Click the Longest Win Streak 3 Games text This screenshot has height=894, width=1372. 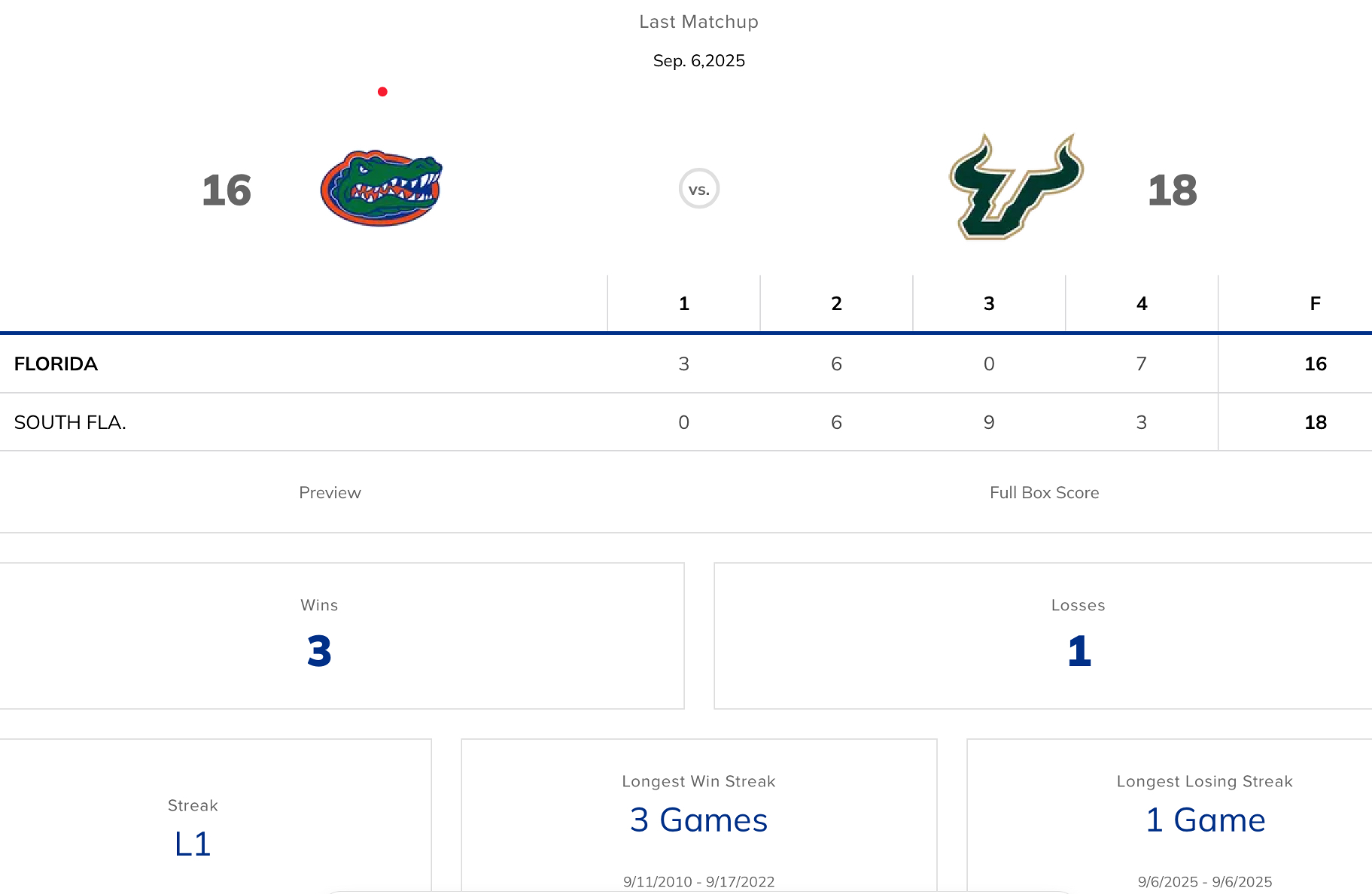pos(698,820)
